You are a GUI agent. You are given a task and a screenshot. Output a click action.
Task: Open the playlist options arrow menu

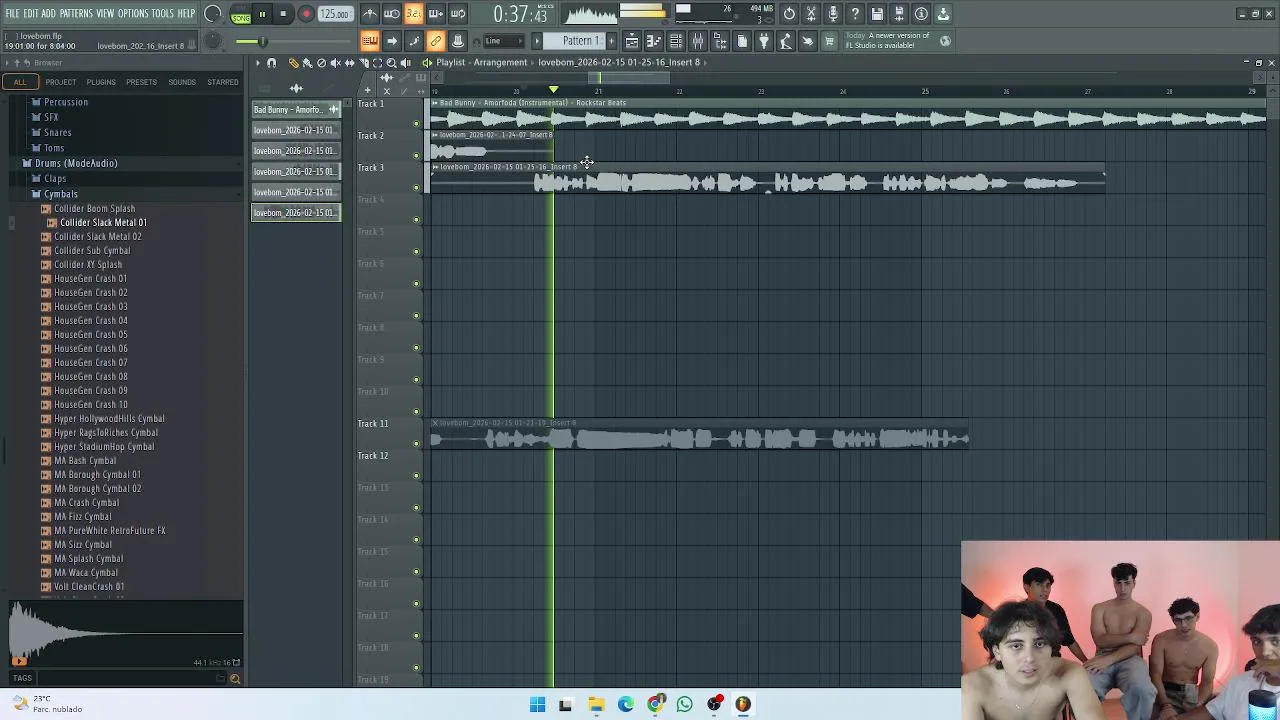pos(258,63)
